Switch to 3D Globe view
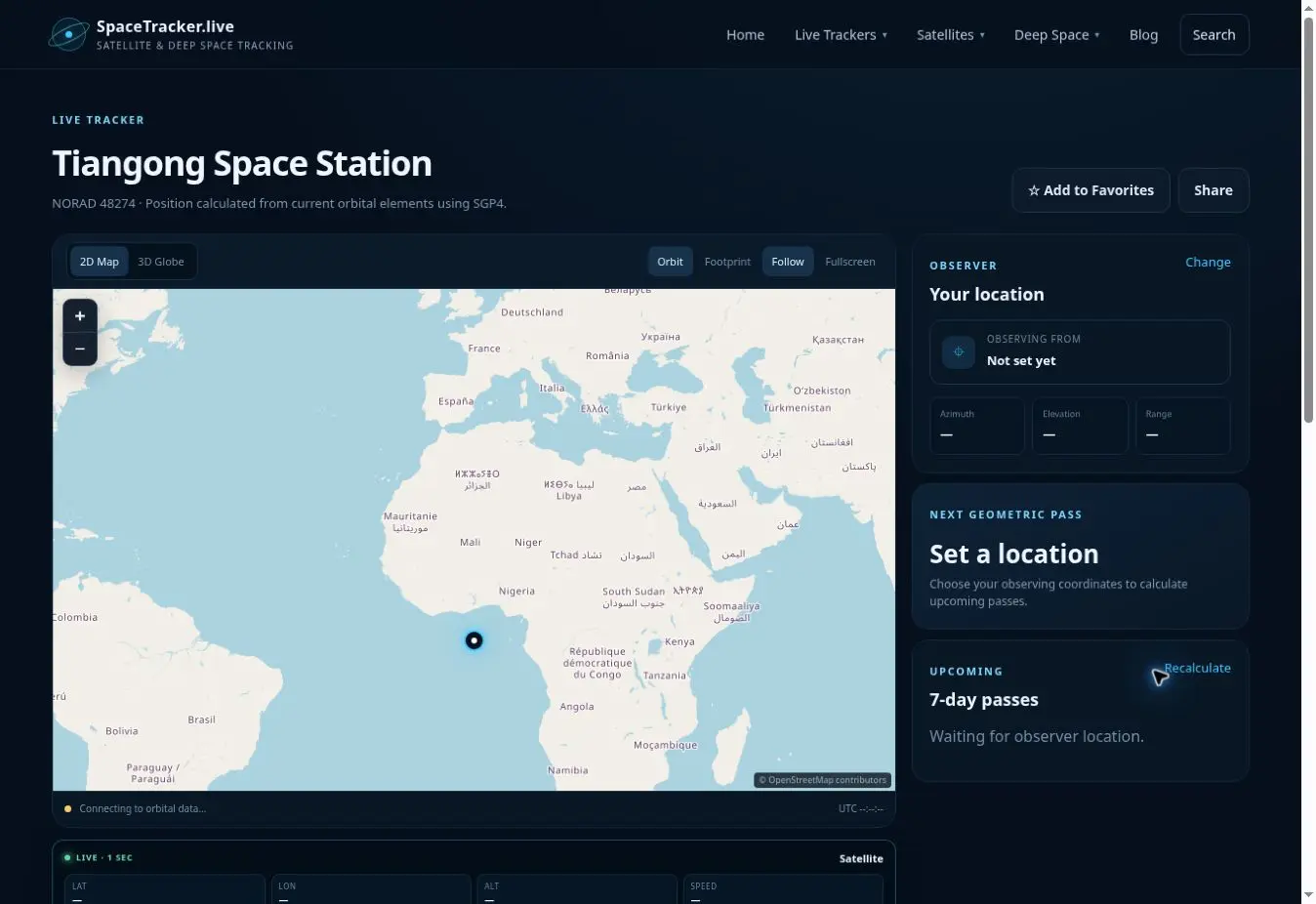 pyautogui.click(x=161, y=262)
